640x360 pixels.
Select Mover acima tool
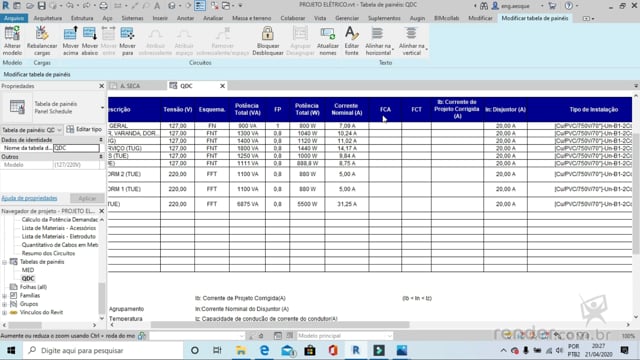point(70,40)
